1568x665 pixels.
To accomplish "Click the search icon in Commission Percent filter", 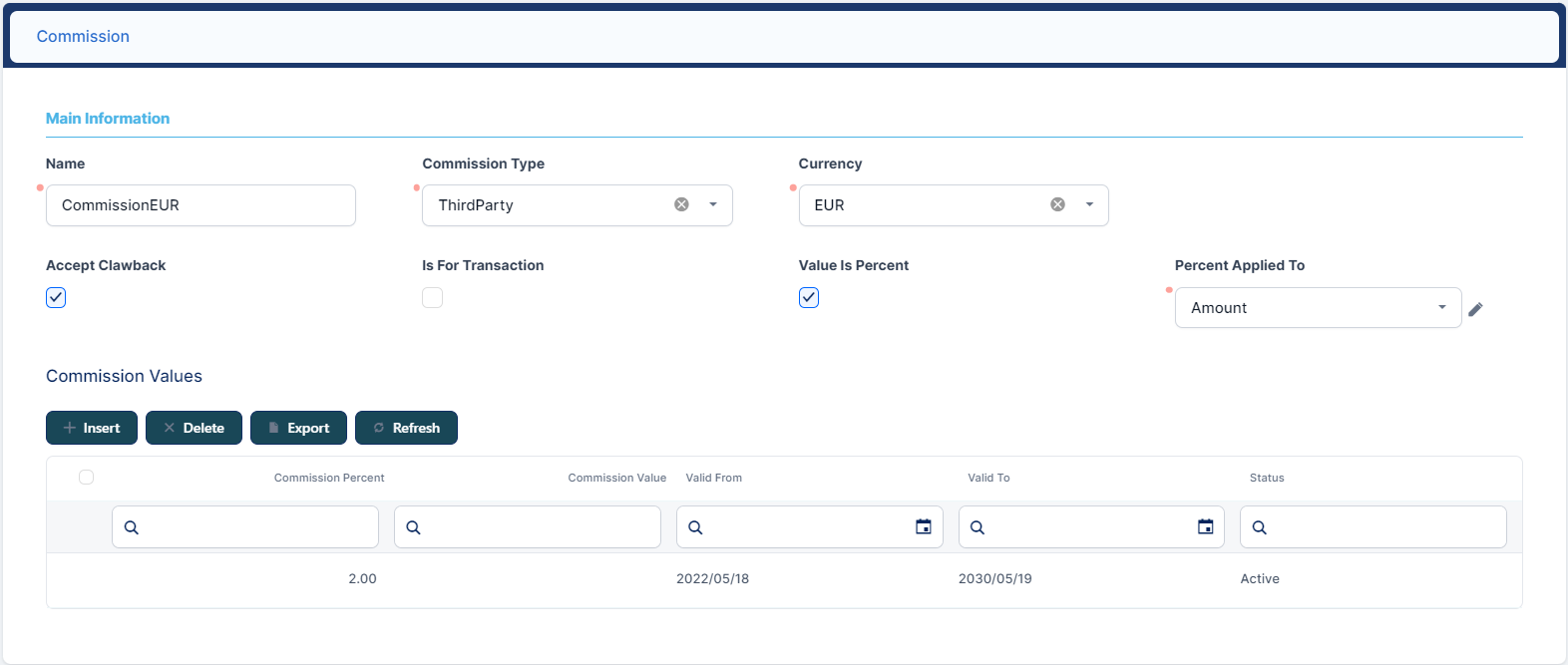I will pyautogui.click(x=132, y=527).
